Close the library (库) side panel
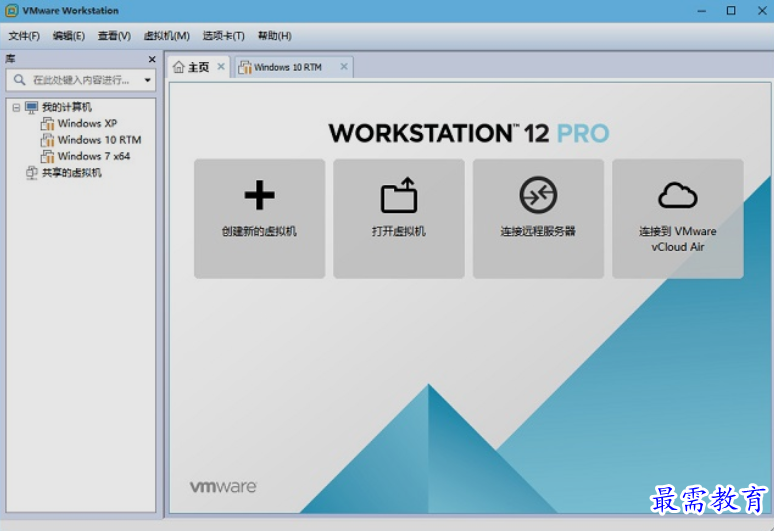The image size is (774, 531). point(152,59)
